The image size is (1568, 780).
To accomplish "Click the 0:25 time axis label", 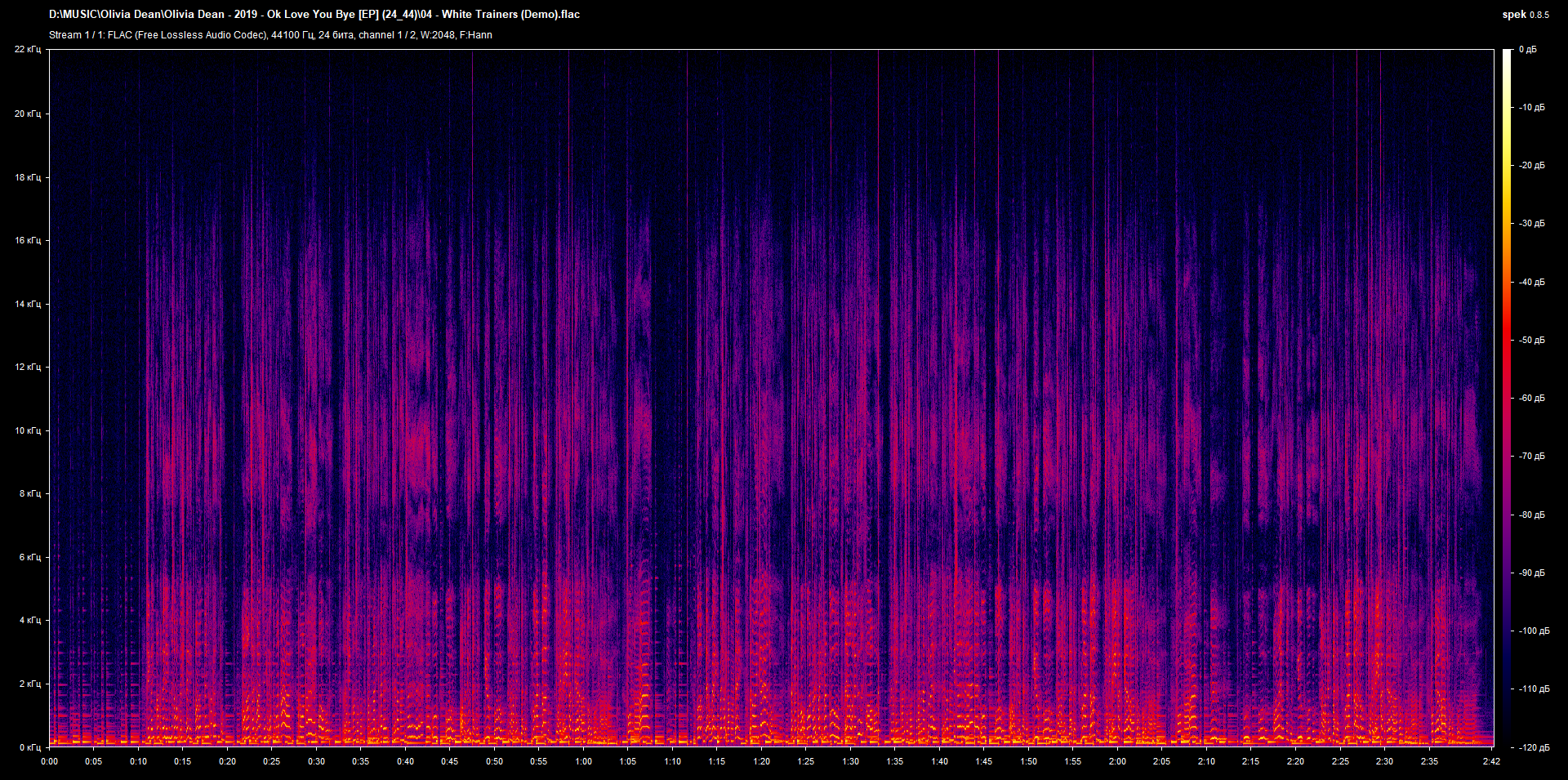I will point(272,761).
